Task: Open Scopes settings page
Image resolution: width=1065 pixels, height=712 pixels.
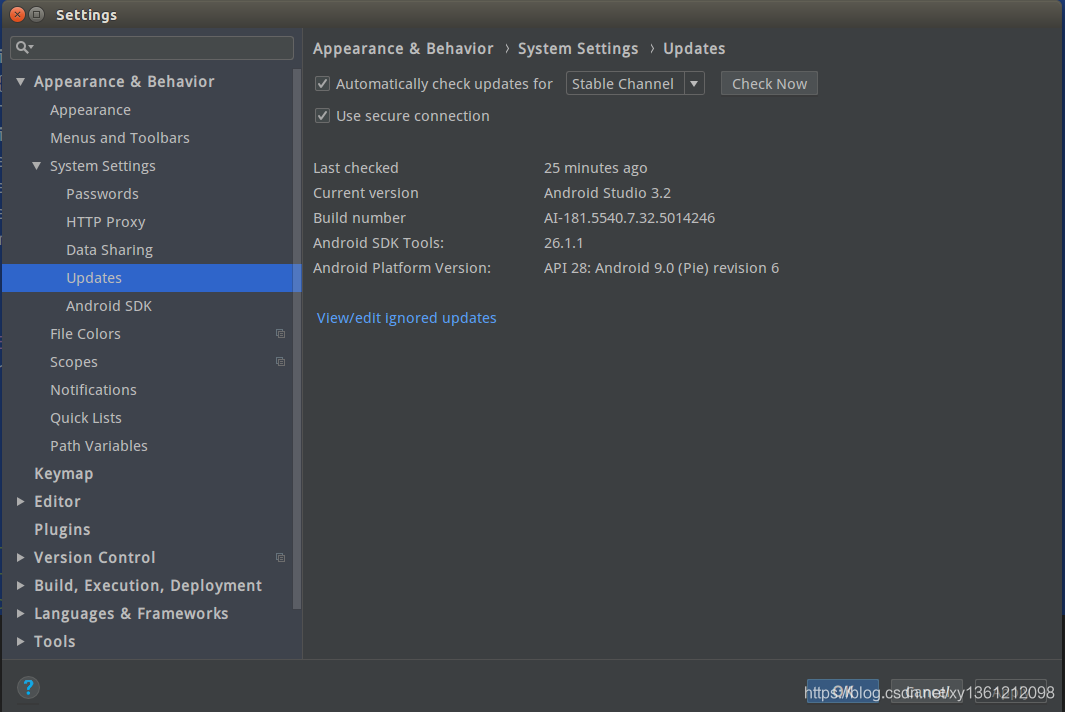Action: click(x=73, y=361)
